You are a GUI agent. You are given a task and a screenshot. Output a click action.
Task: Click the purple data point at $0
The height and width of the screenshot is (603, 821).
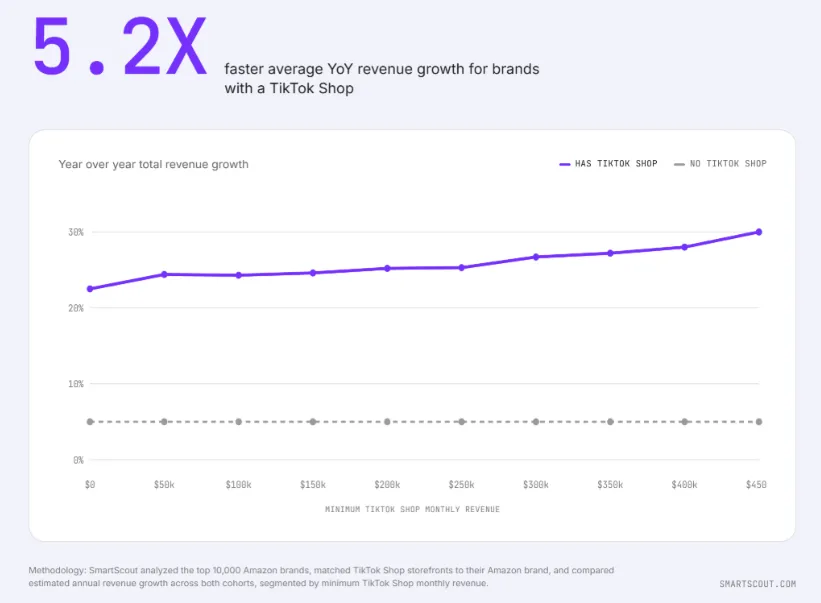coord(90,289)
